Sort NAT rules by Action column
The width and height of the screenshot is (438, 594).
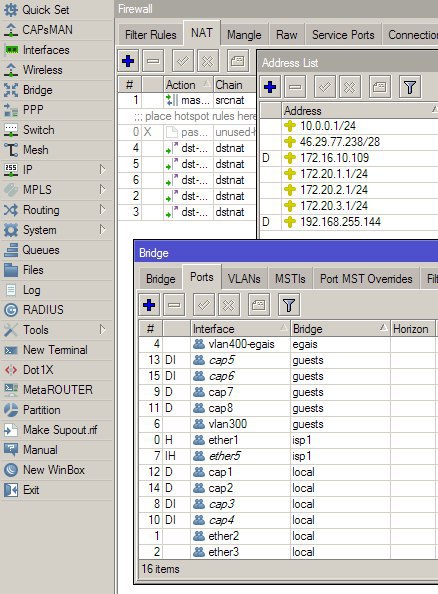[x=188, y=84]
